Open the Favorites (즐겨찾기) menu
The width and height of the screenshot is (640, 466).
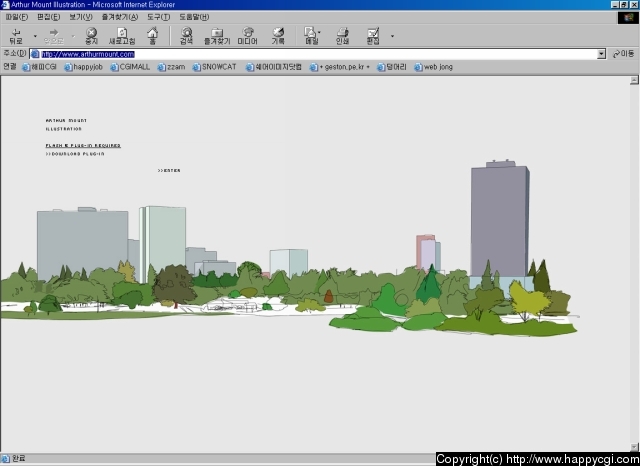click(120, 17)
